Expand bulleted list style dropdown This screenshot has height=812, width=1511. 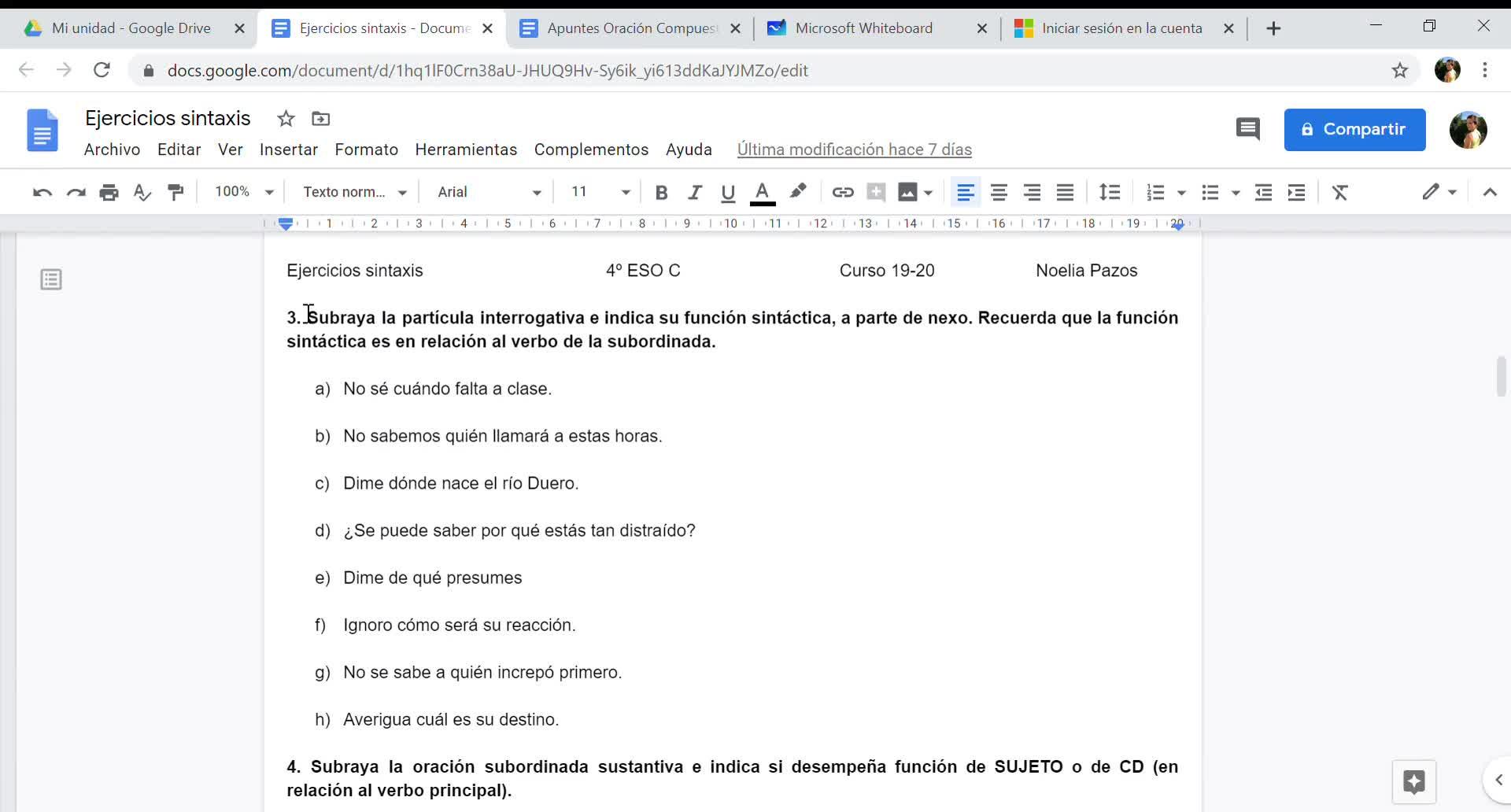pyautogui.click(x=1236, y=192)
